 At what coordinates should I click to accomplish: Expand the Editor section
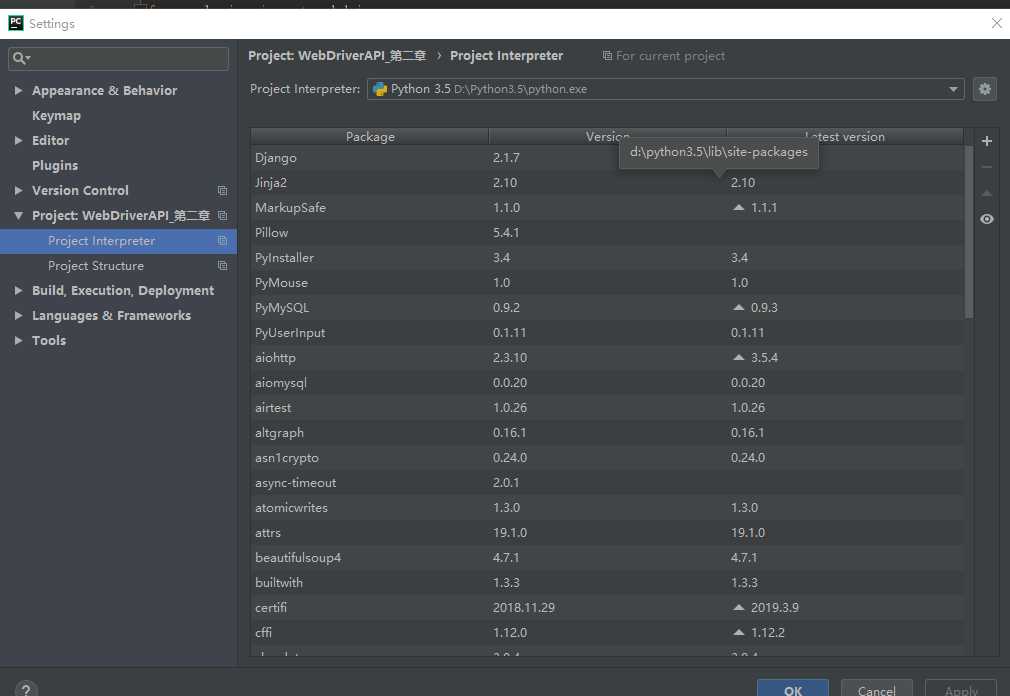pos(18,140)
